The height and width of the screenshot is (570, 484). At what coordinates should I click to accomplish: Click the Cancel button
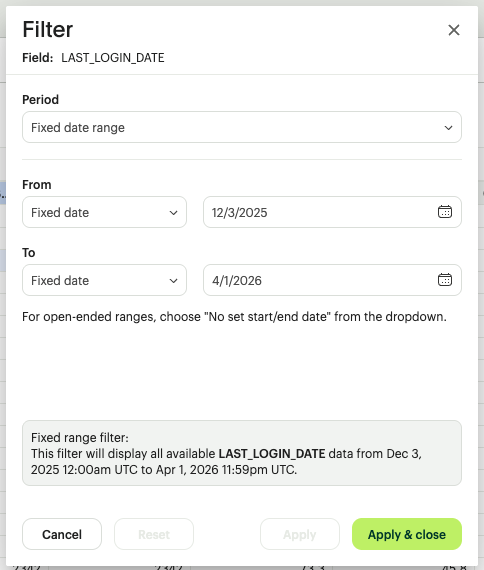coord(62,534)
